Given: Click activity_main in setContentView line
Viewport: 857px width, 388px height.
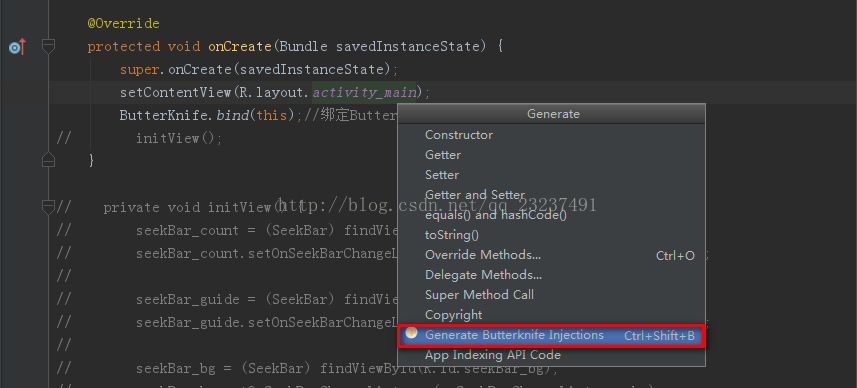Looking at the screenshot, I should point(364,92).
